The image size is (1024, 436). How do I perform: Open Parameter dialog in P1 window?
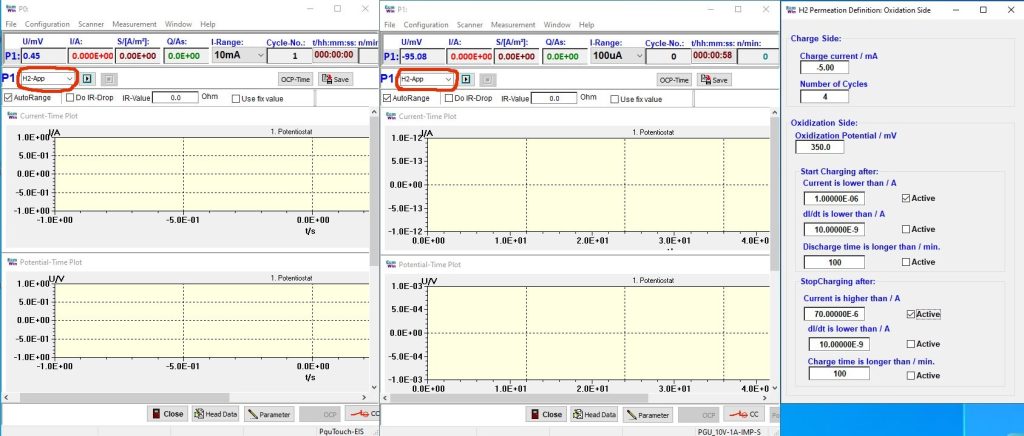[x=648, y=414]
